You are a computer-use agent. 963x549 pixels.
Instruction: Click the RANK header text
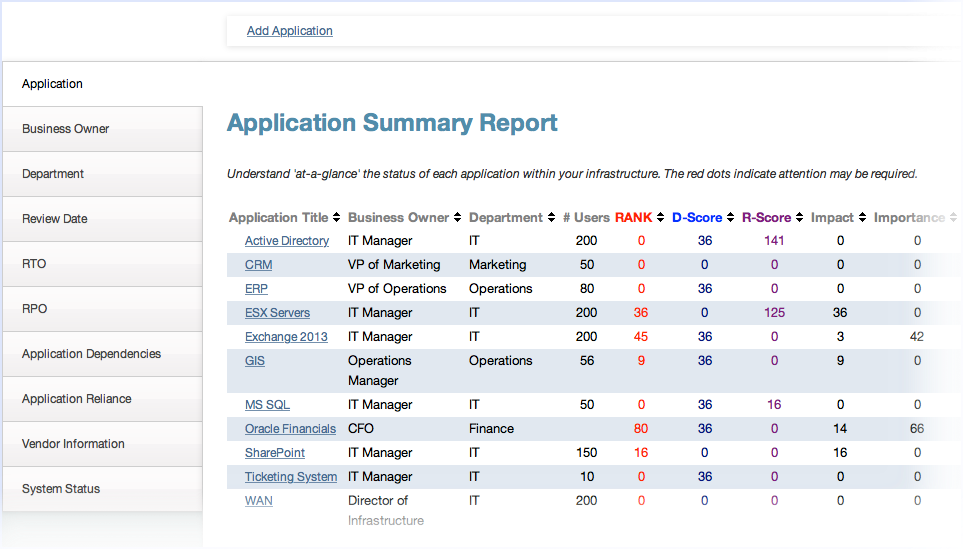(x=633, y=217)
